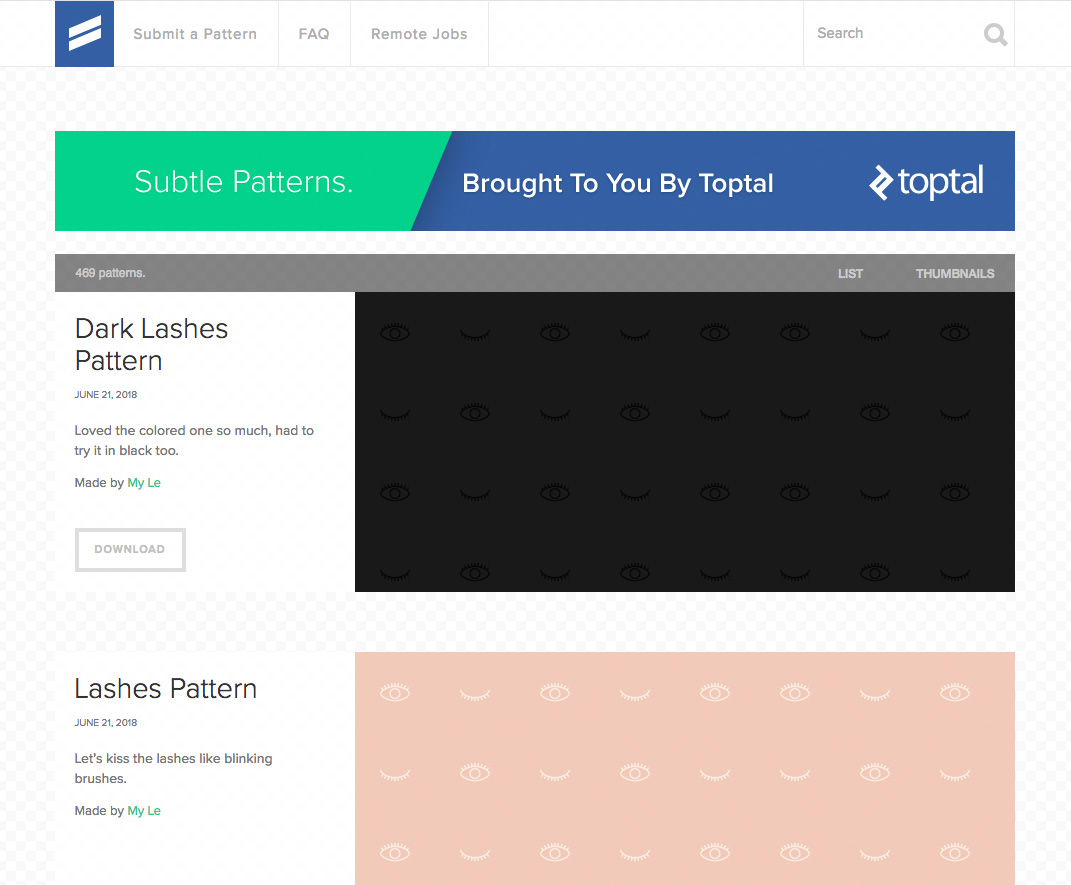Click the Dark Lashes Pattern title

tap(151, 344)
